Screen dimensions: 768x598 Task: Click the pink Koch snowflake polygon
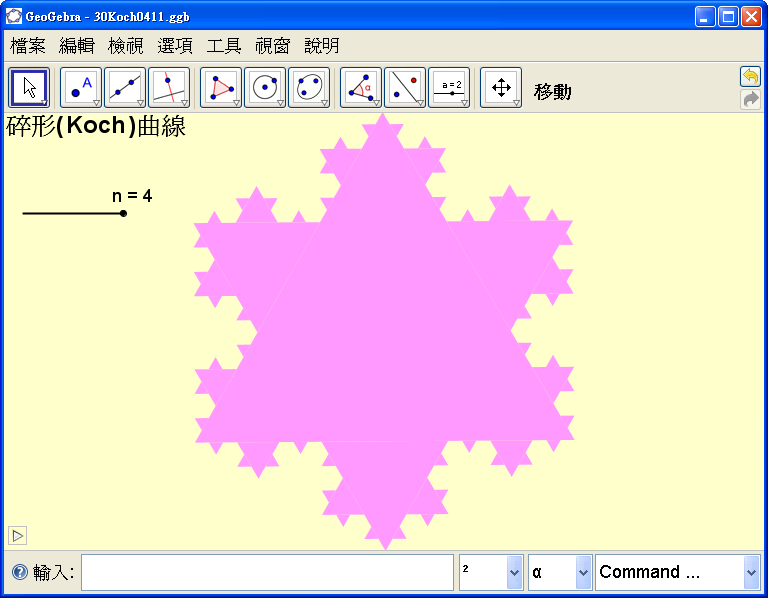coord(384,333)
